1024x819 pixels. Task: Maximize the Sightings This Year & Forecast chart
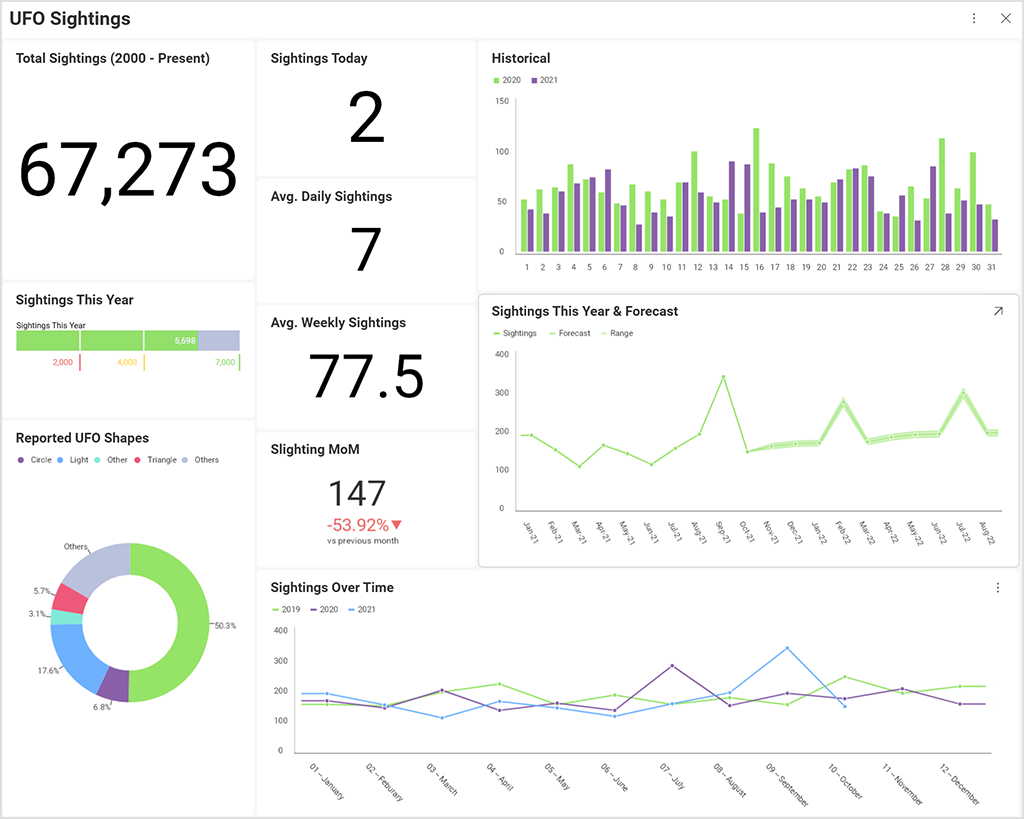997,312
